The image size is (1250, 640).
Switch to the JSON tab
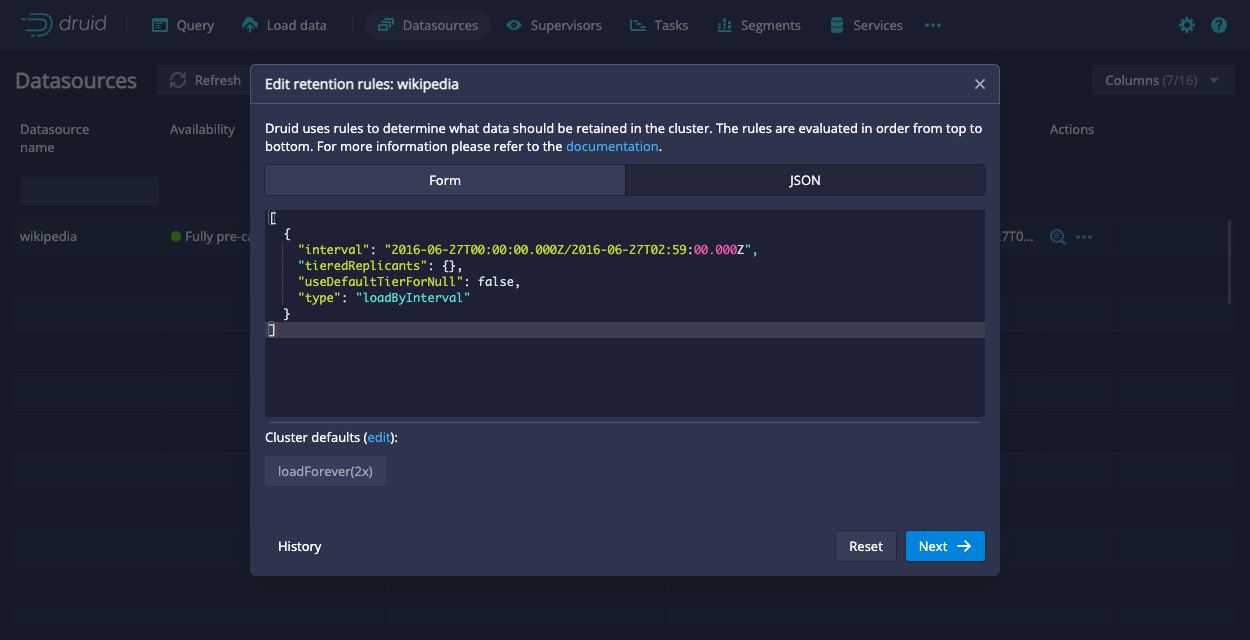805,180
